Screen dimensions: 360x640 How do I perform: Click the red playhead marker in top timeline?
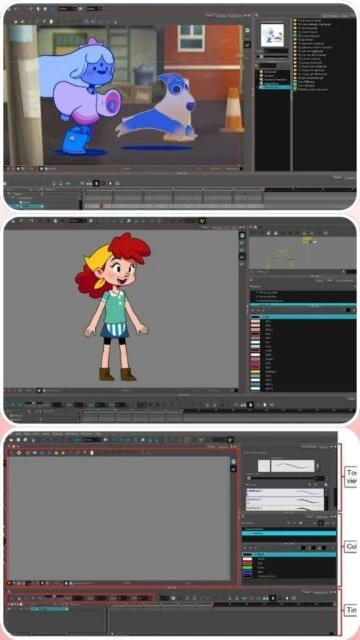pyautogui.click(x=102, y=206)
